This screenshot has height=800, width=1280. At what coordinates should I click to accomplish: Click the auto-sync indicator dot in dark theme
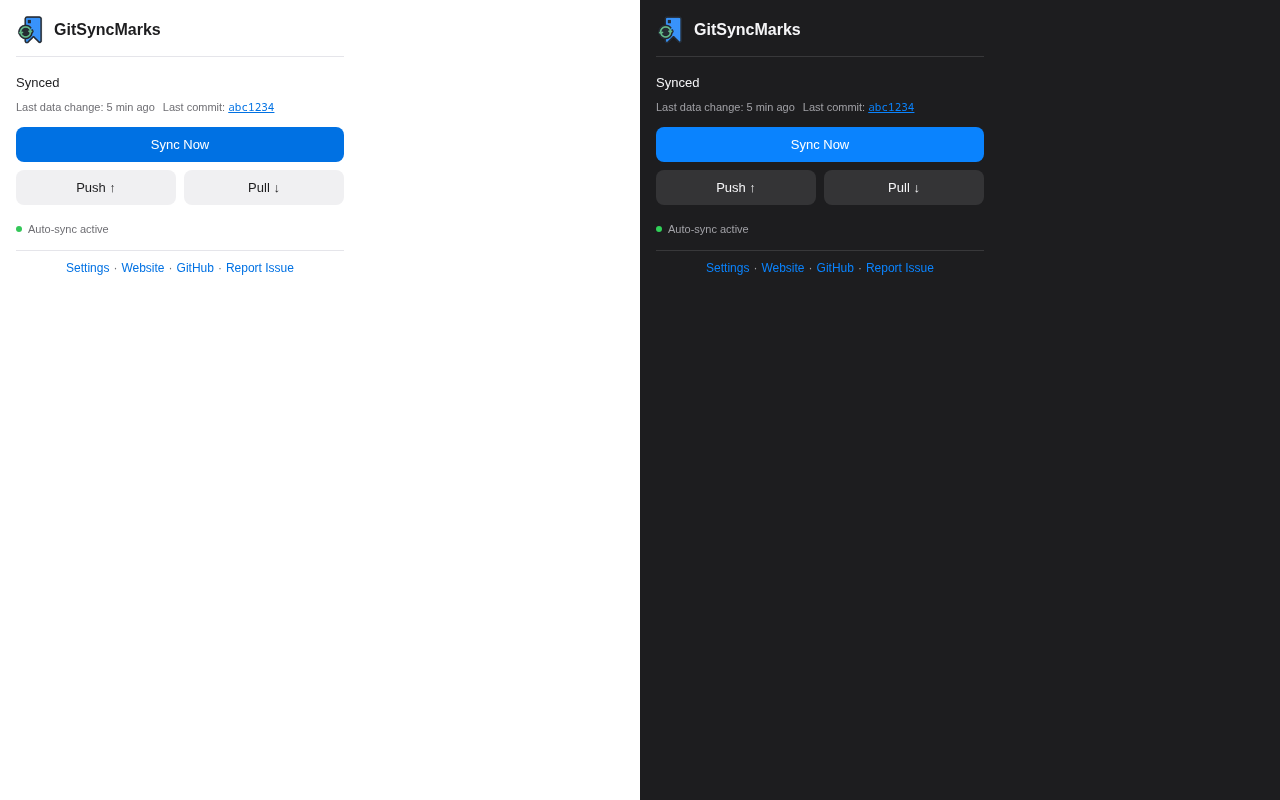click(658, 228)
